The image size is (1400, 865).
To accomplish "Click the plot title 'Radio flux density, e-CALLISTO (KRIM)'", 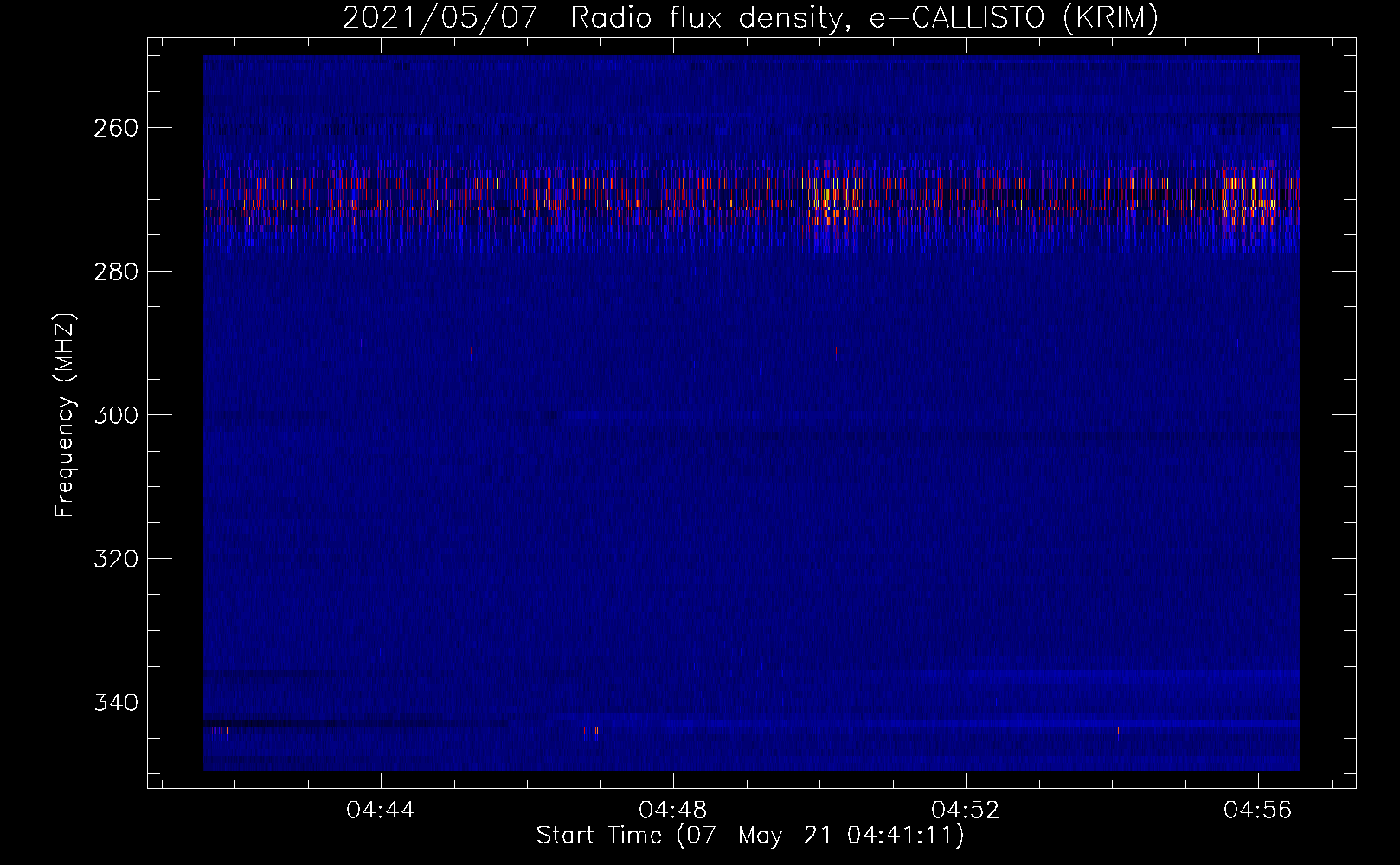I will [864, 18].
